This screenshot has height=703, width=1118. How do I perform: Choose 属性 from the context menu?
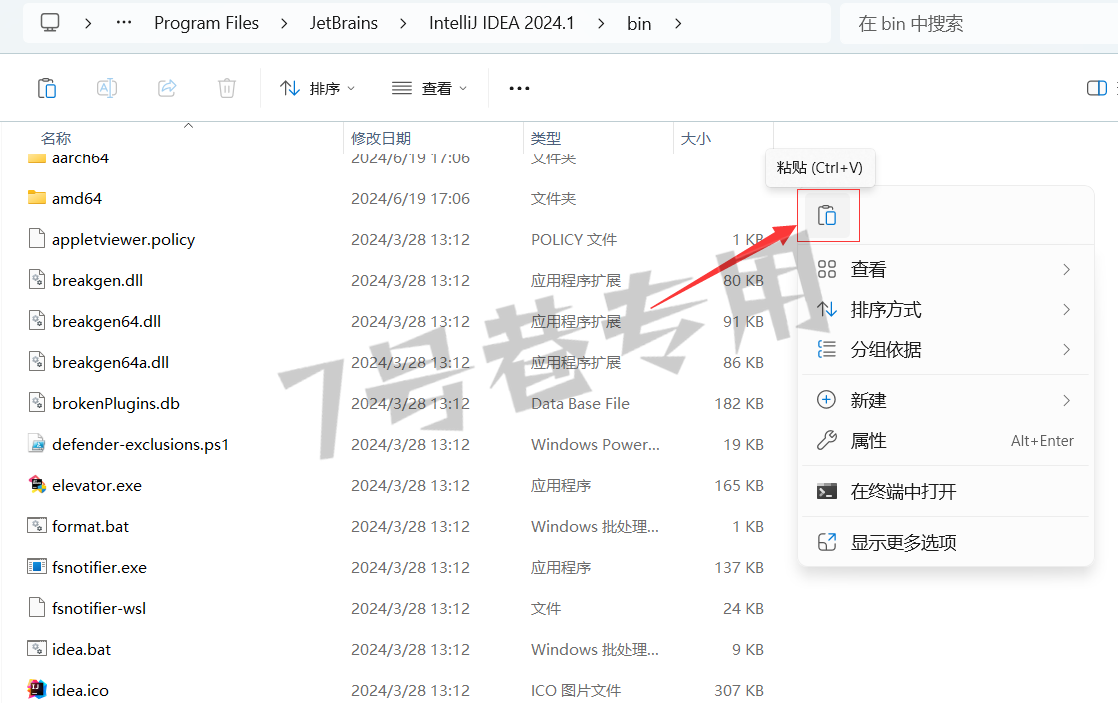pyautogui.click(x=945, y=441)
